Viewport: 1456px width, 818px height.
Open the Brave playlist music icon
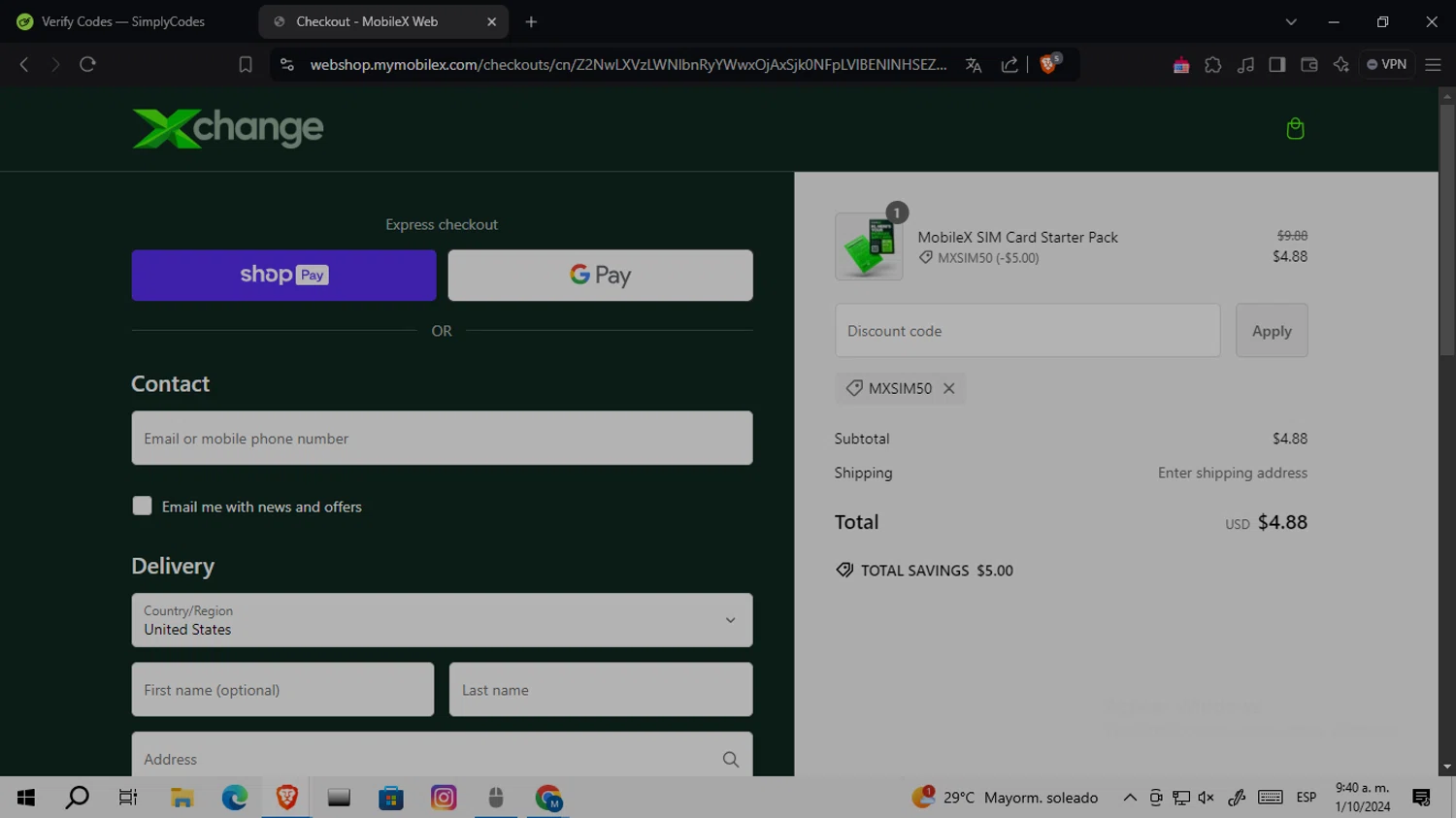1245,65
